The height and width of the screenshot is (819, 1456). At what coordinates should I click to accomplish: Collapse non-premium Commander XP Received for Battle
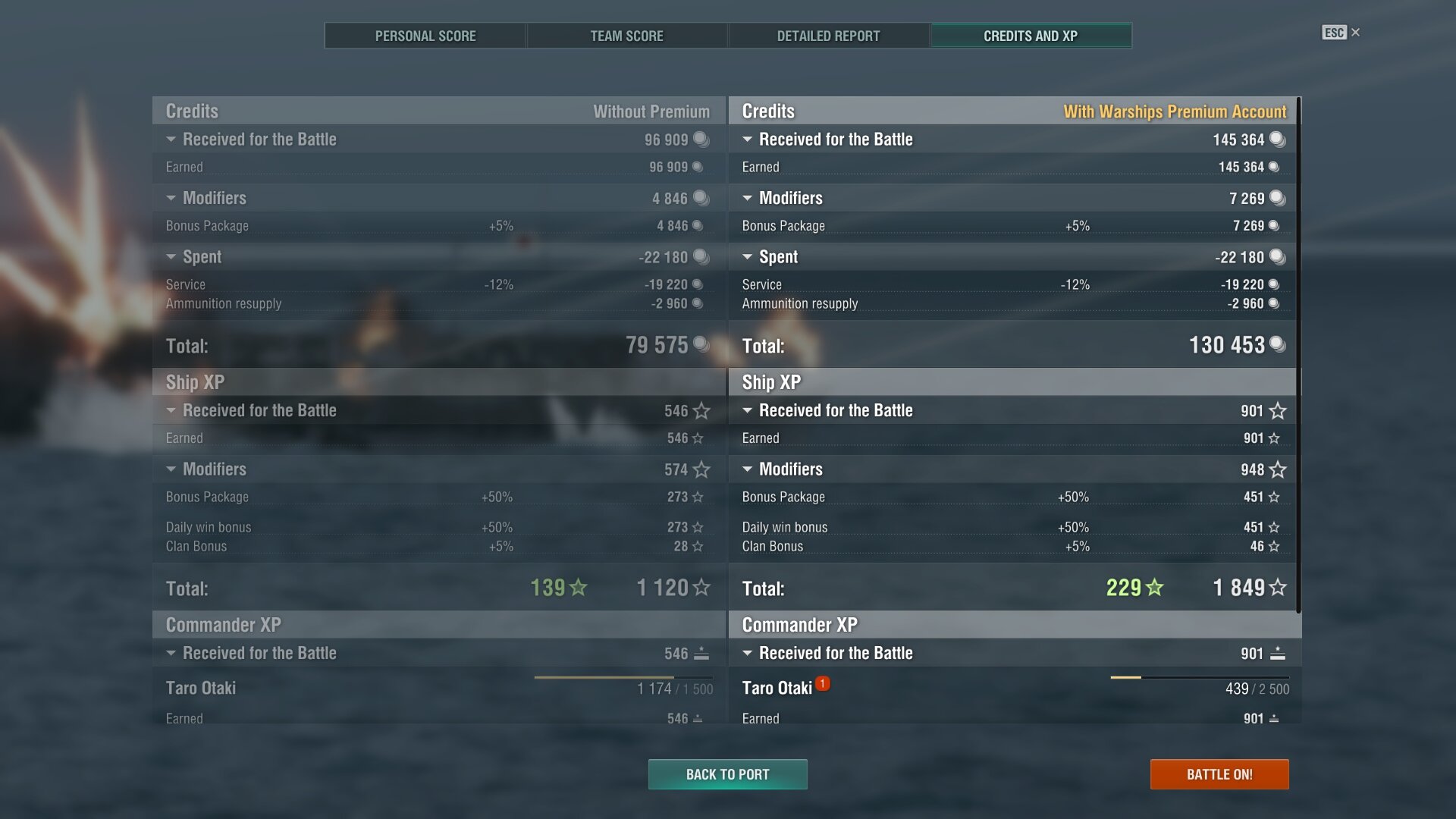171,653
